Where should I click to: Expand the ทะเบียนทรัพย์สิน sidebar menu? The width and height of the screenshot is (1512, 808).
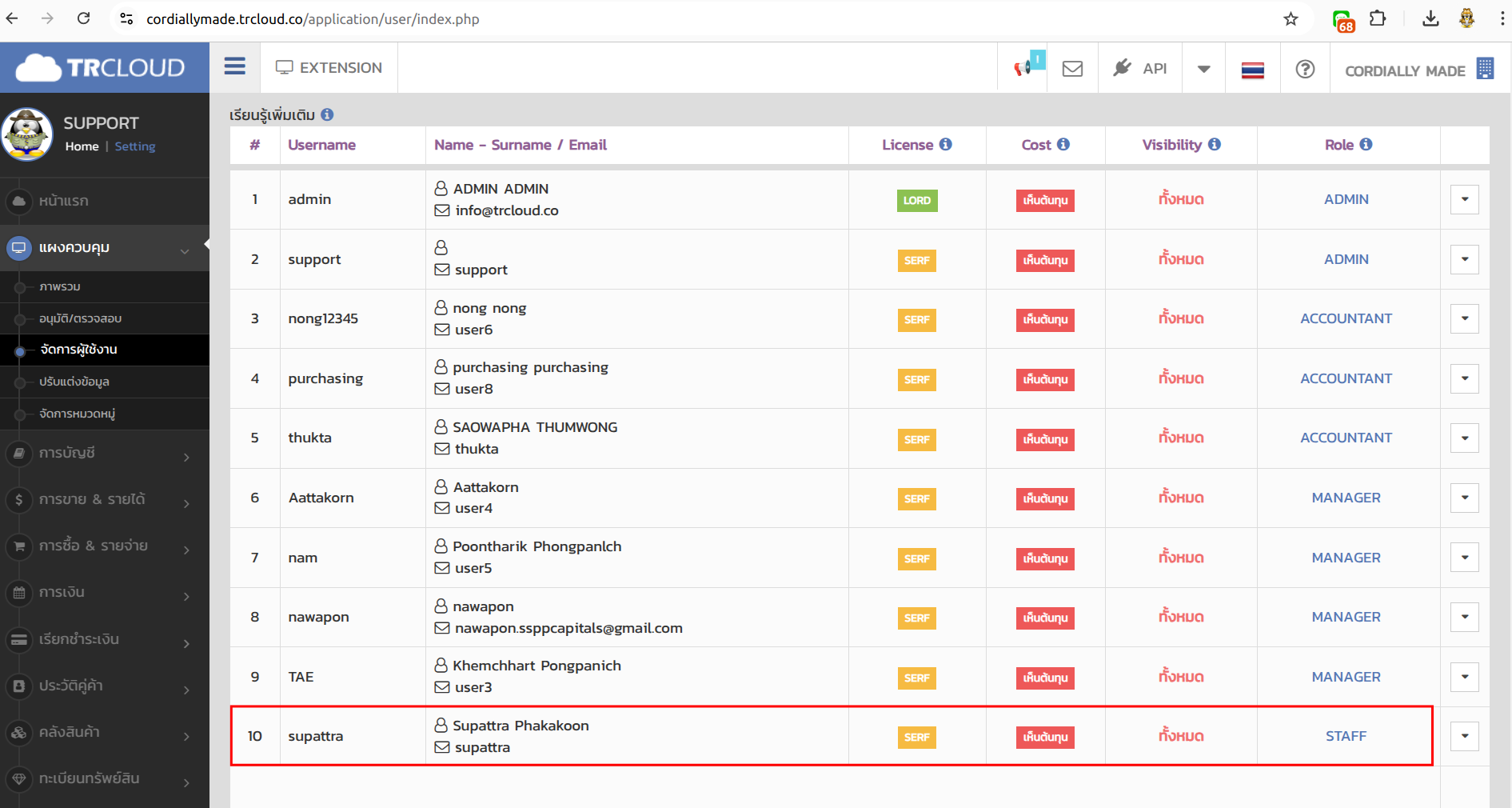pyautogui.click(x=105, y=779)
